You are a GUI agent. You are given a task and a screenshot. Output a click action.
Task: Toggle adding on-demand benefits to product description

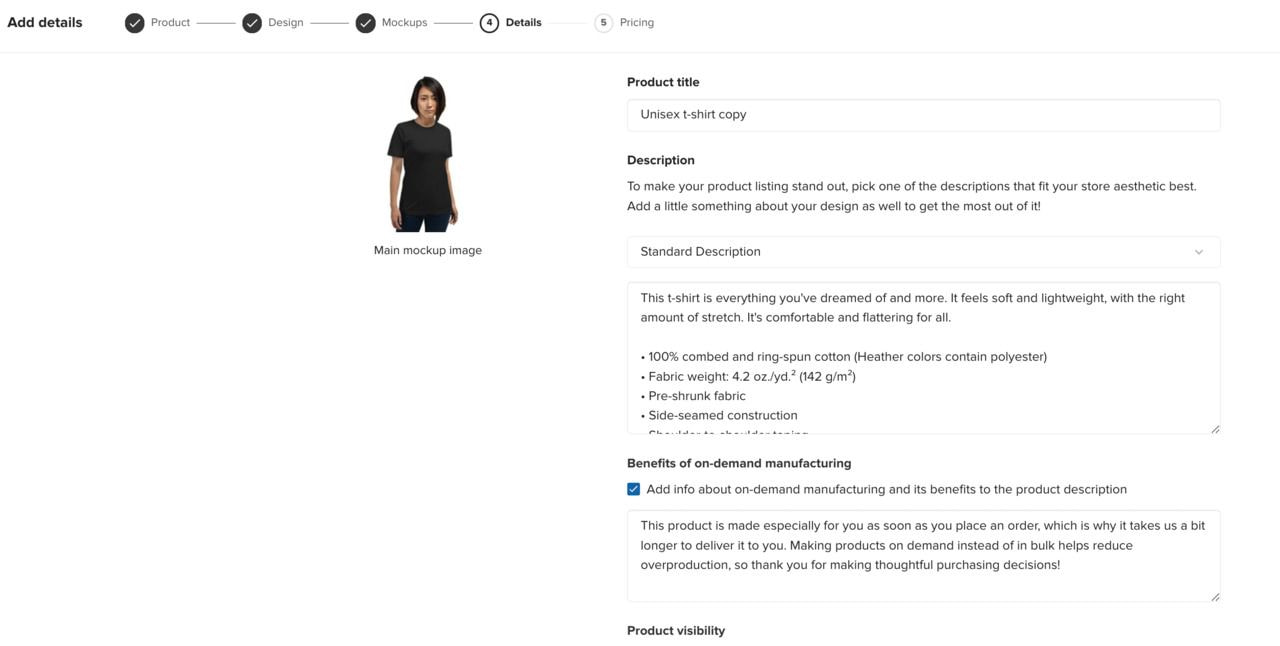click(633, 488)
